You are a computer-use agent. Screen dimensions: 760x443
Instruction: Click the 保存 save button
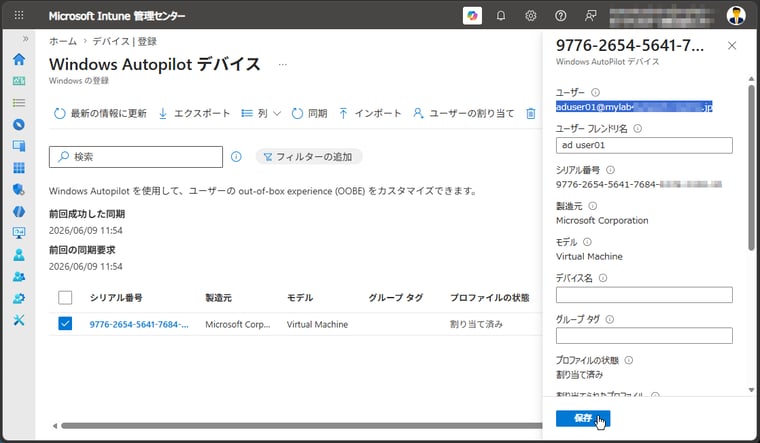[x=583, y=418]
